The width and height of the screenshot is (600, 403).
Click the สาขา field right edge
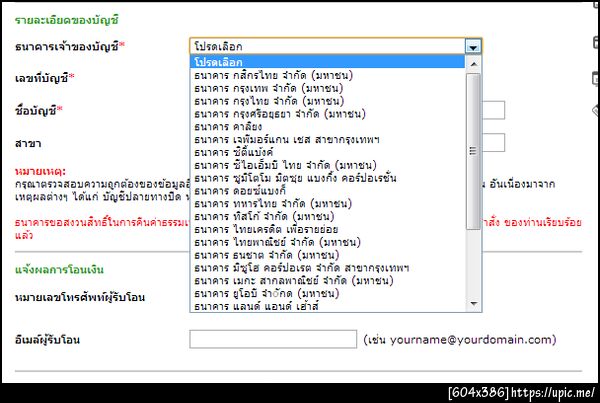coord(494,142)
